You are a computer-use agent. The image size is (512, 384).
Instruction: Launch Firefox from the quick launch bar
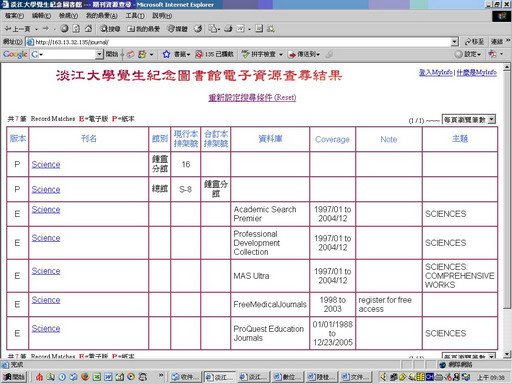(85, 377)
